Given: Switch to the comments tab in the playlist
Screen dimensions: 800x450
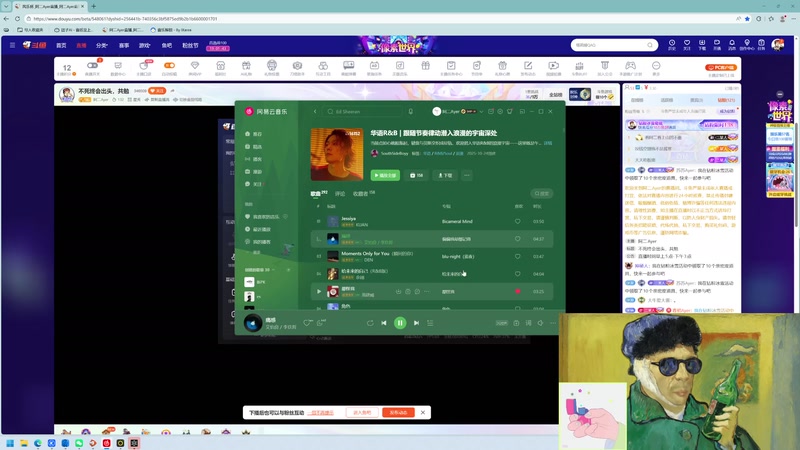Looking at the screenshot, I should [340, 194].
